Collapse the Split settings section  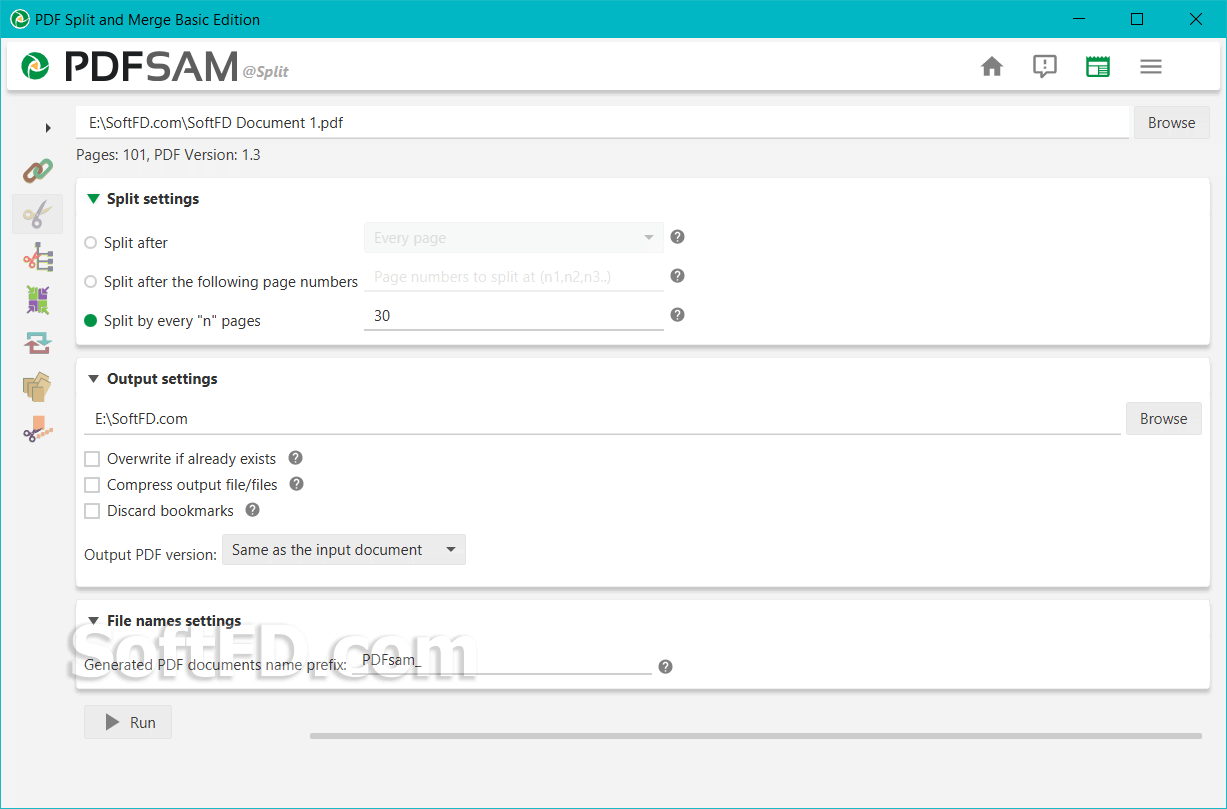pyautogui.click(x=94, y=199)
